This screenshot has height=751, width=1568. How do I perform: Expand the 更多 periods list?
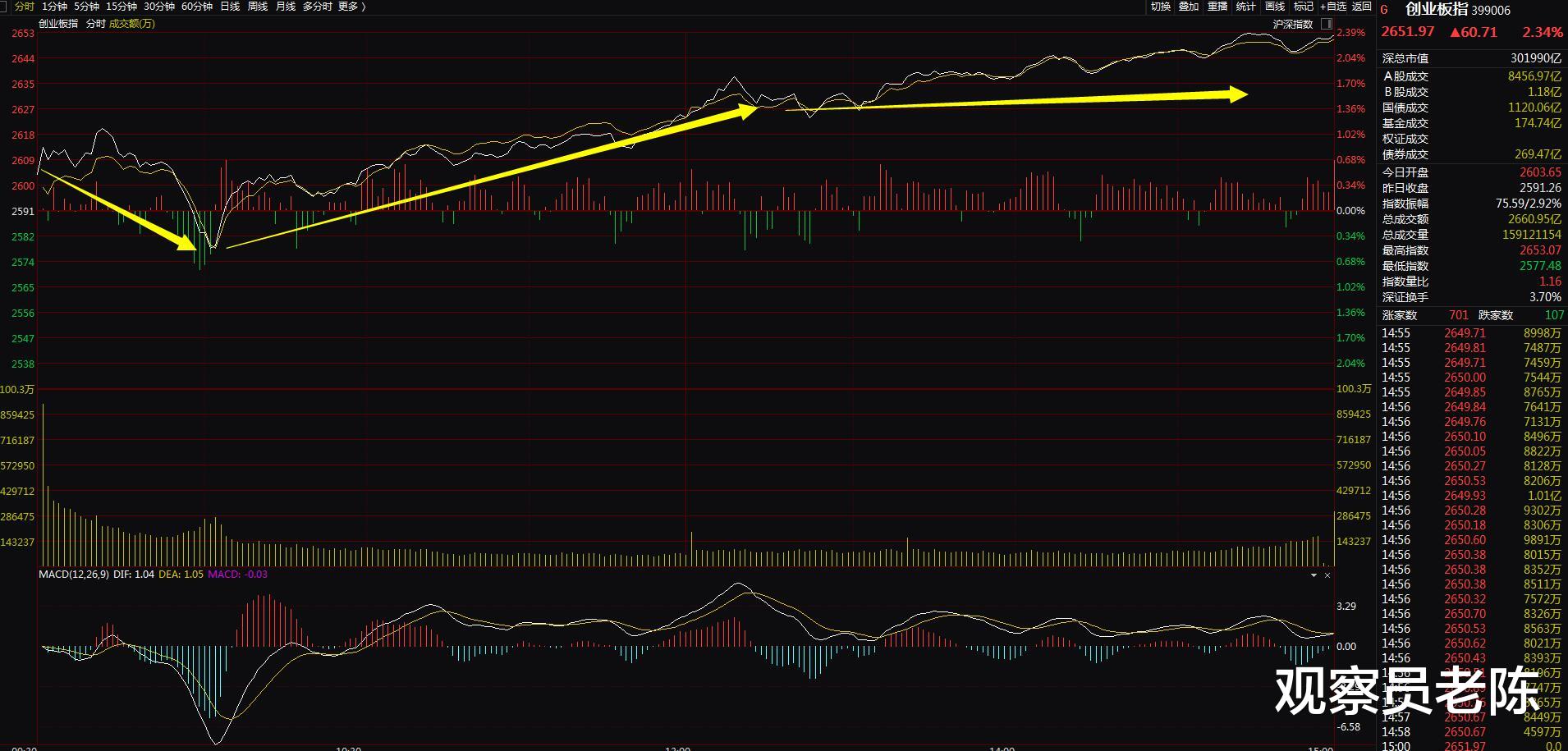(351, 7)
